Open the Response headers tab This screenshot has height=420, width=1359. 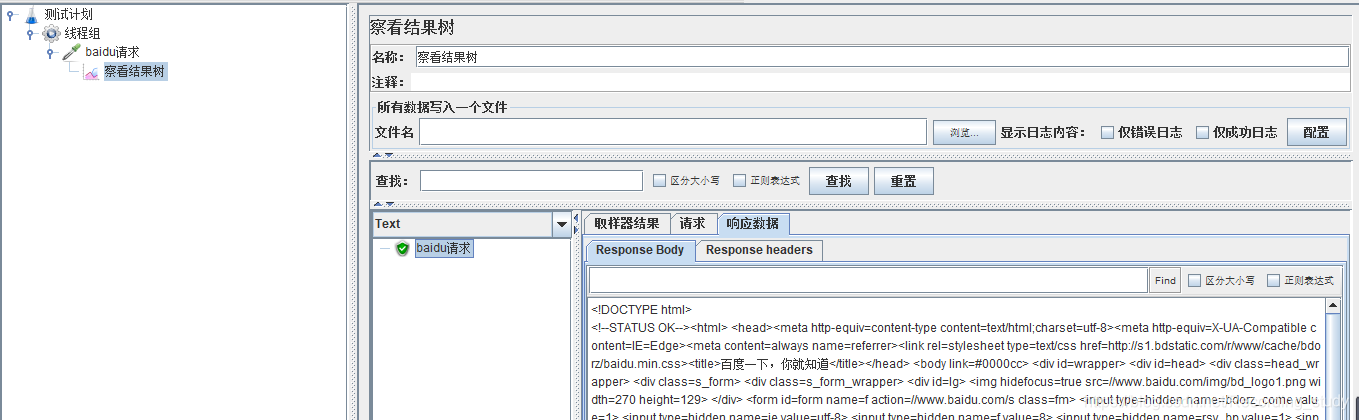[759, 250]
